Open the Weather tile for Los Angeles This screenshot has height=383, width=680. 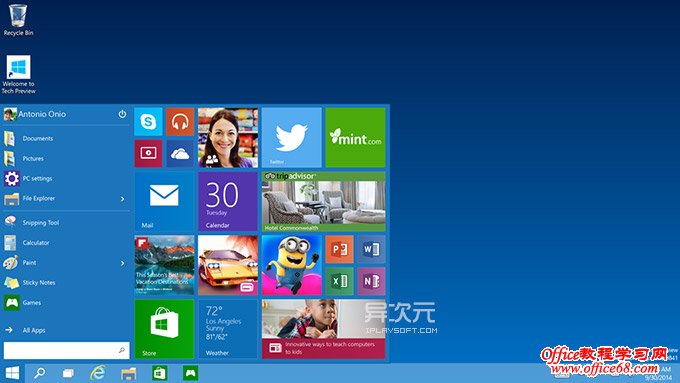(x=228, y=329)
